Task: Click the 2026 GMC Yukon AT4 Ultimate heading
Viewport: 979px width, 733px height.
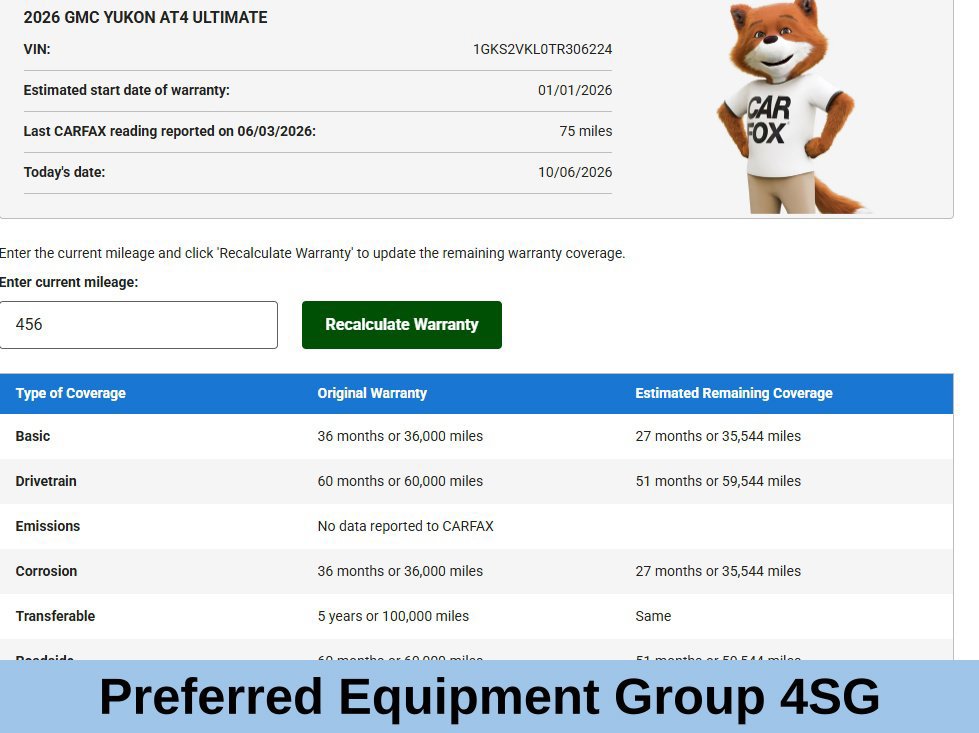Action: [x=145, y=17]
